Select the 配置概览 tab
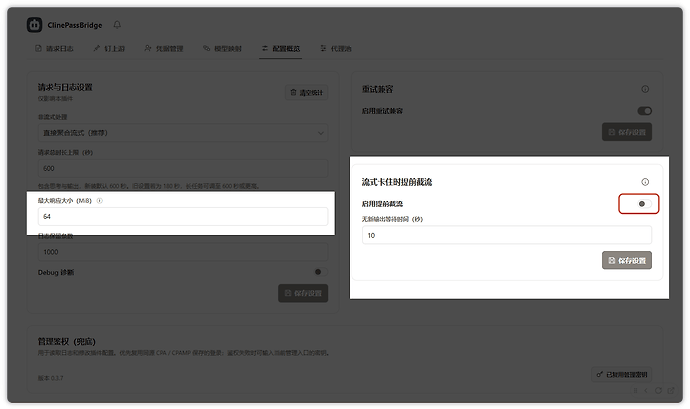 (x=281, y=48)
